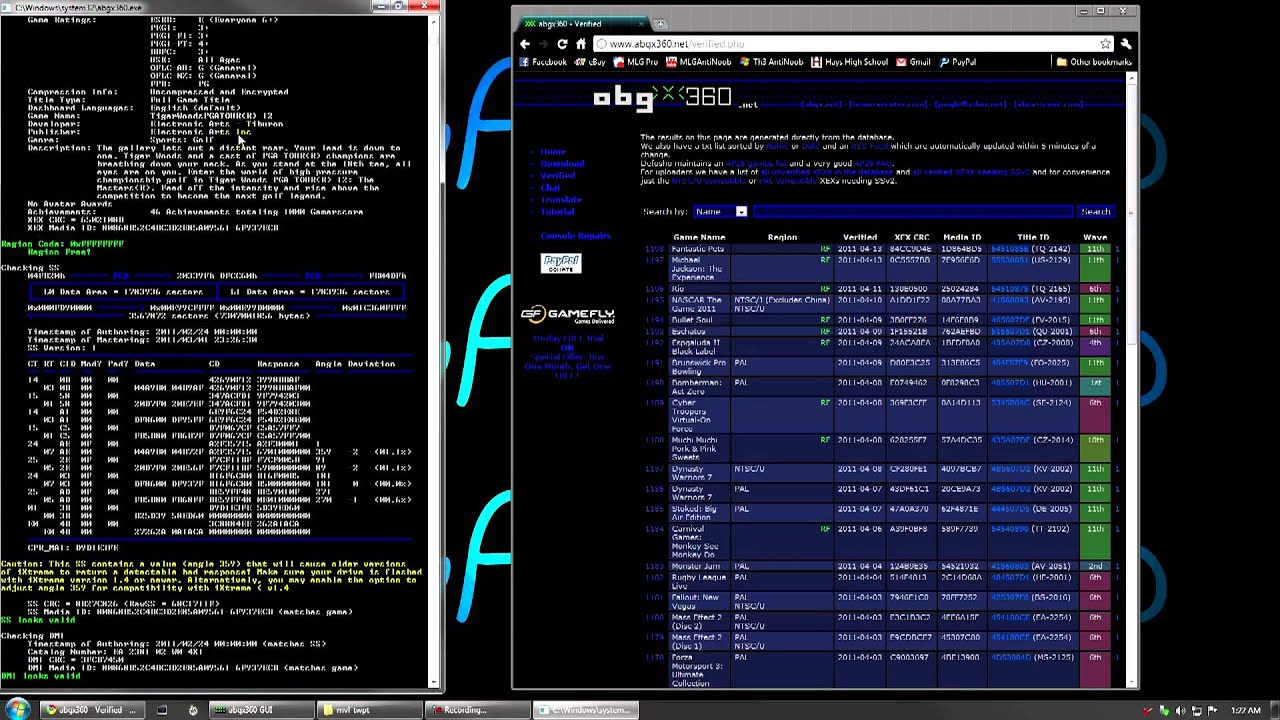1280x720 pixels.
Task: Click the Fantastic Pets game row name
Action: pos(697,249)
